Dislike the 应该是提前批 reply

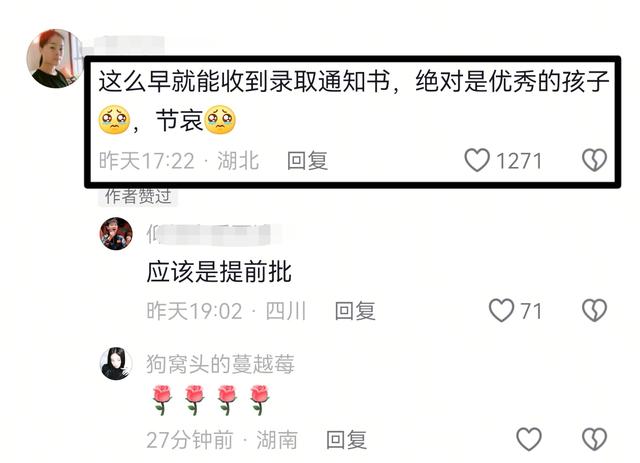click(594, 311)
